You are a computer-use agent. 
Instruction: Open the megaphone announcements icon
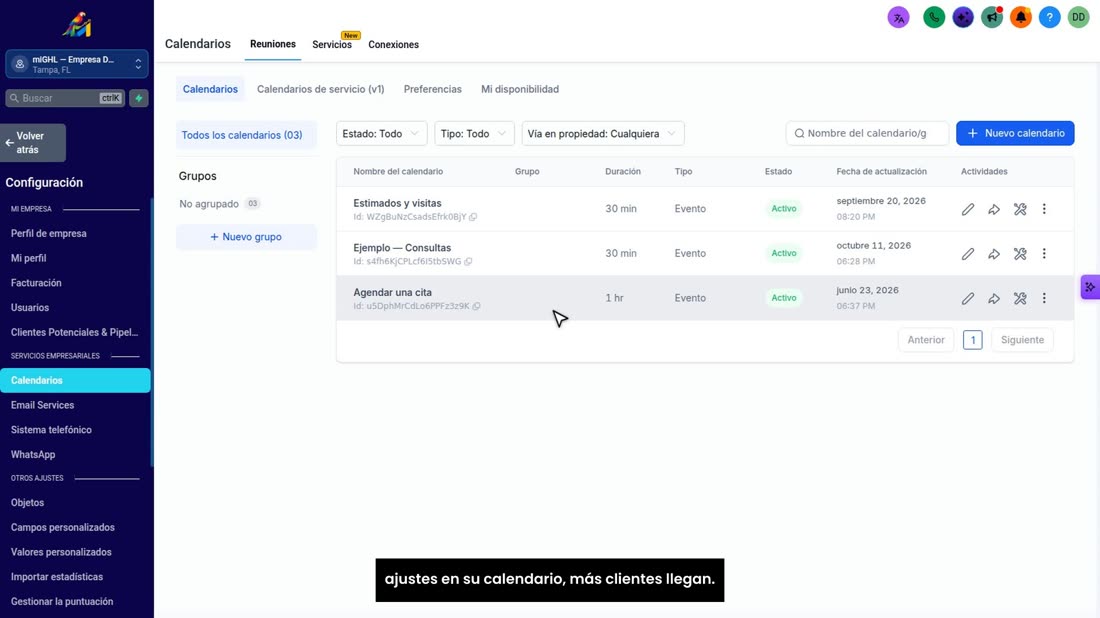point(992,18)
